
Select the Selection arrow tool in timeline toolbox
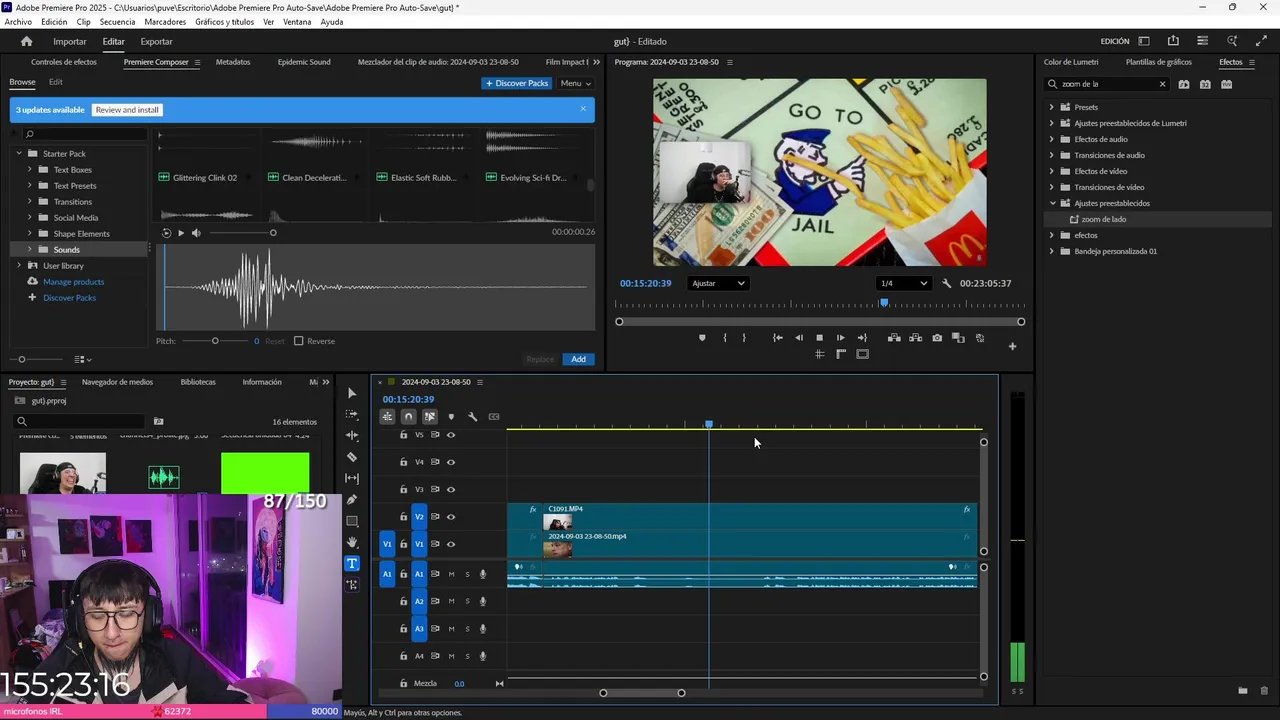tap(352, 393)
